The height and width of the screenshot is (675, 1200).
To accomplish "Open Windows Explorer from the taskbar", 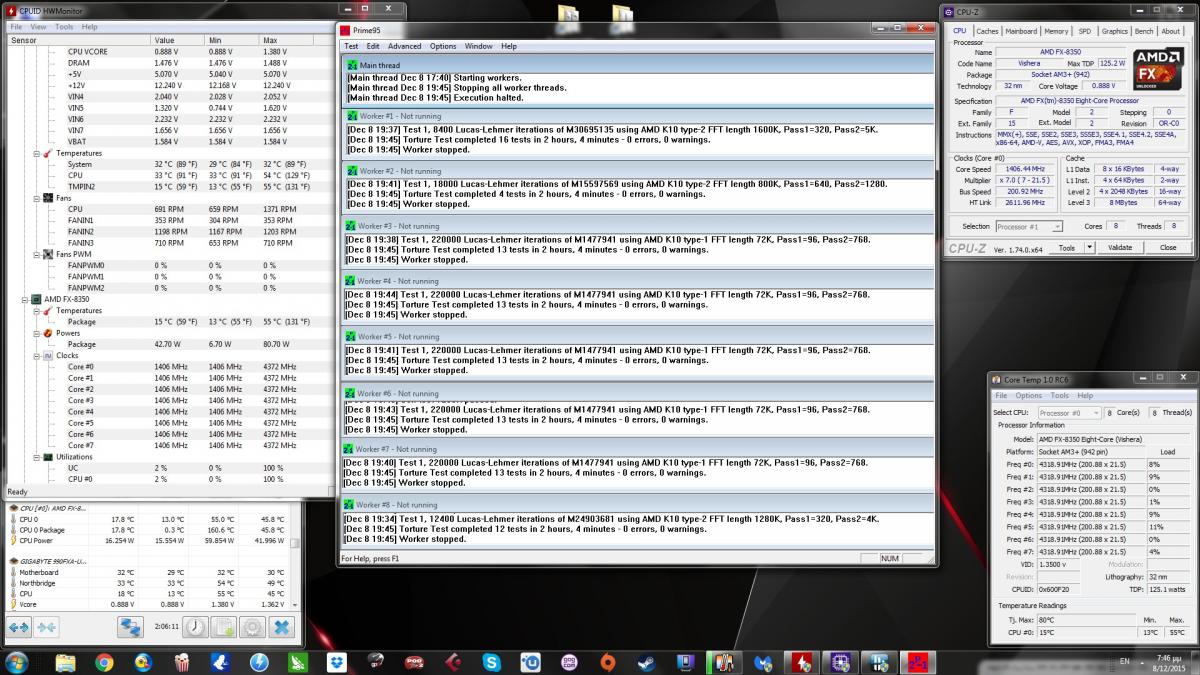I will (65, 662).
